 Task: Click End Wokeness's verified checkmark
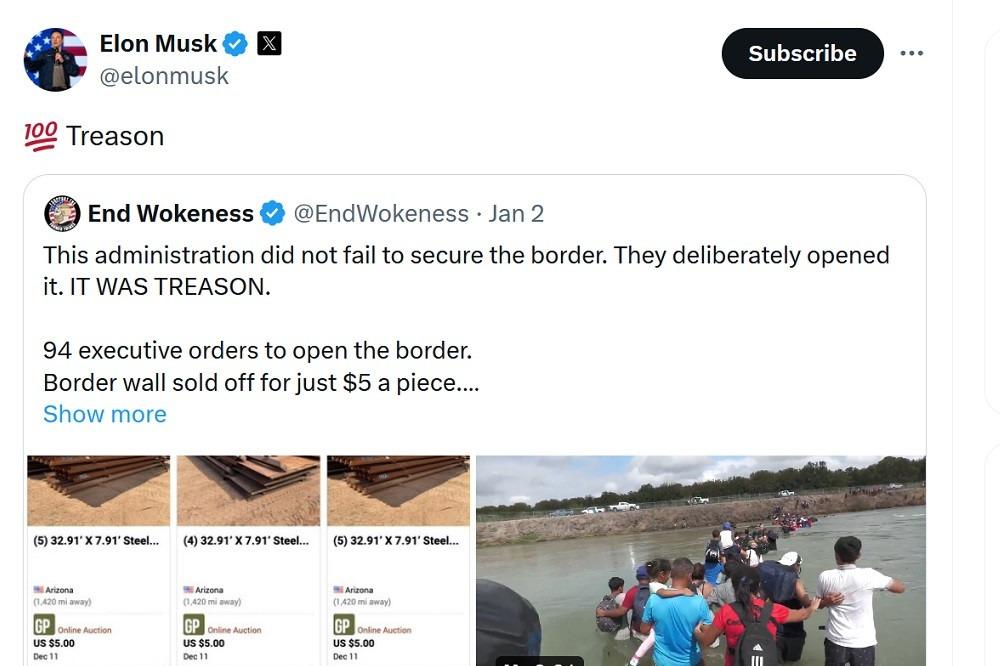(x=272, y=213)
